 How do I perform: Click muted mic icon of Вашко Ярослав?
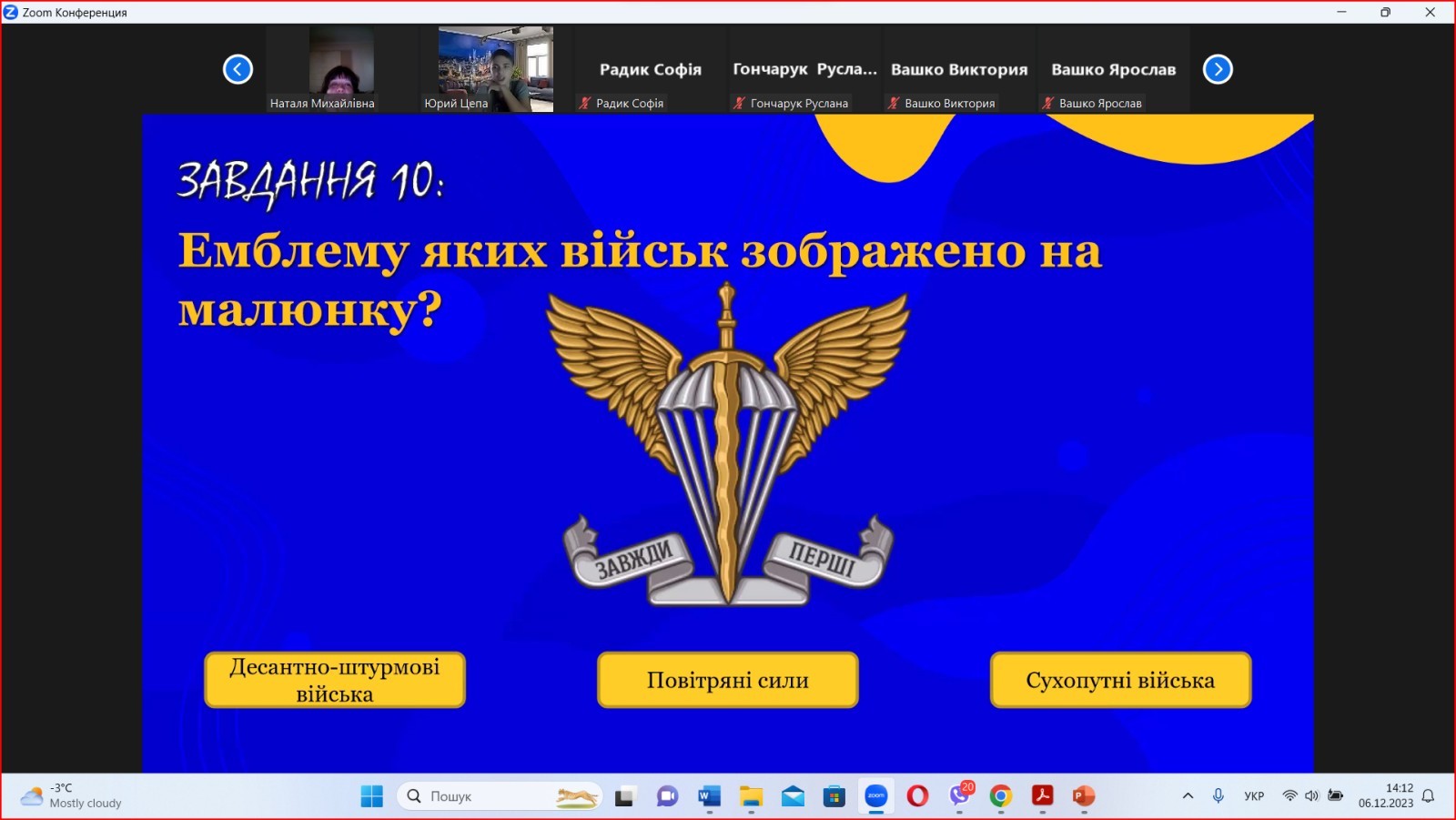1047,103
